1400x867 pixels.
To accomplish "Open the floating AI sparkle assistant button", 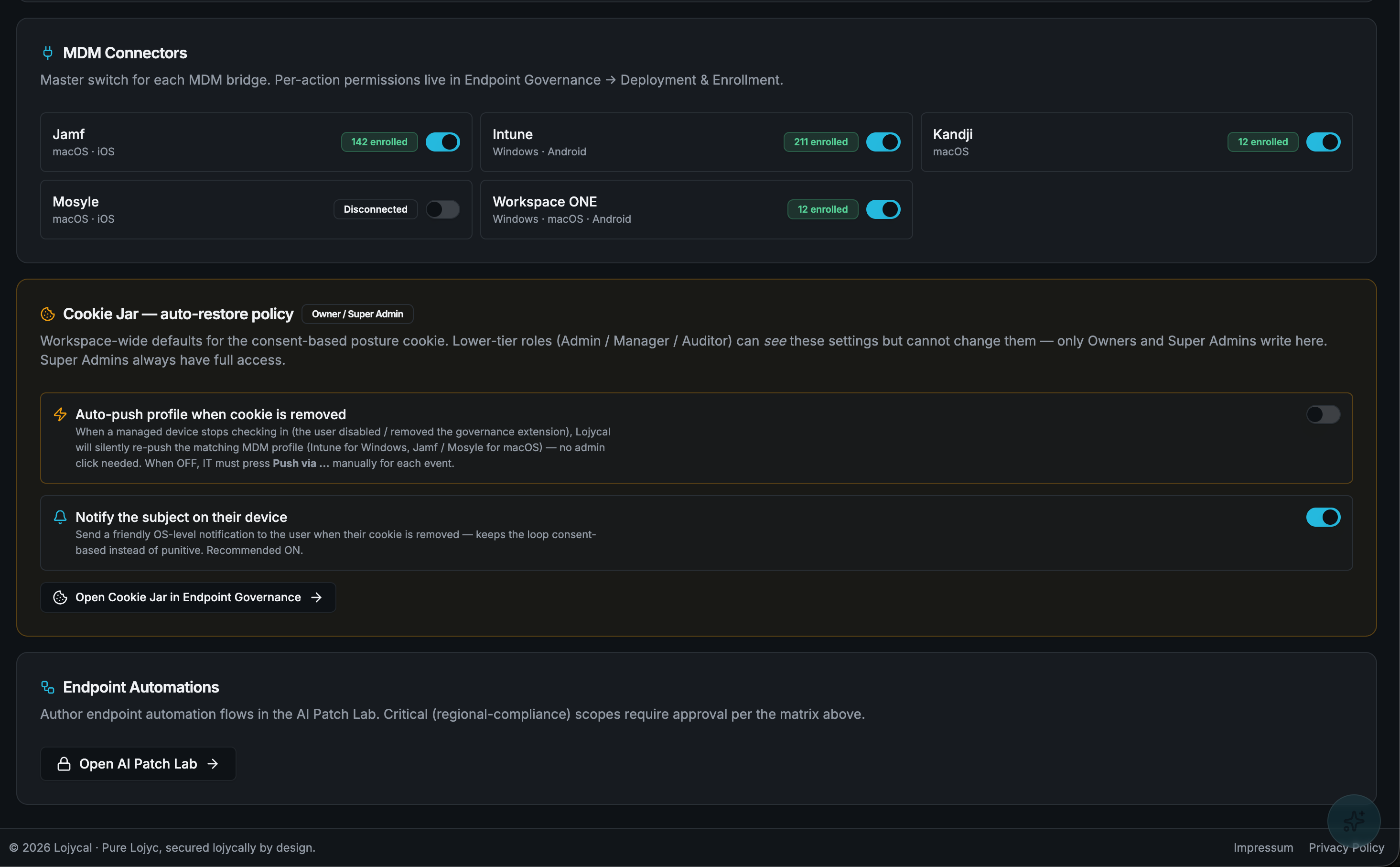I will point(1354,821).
